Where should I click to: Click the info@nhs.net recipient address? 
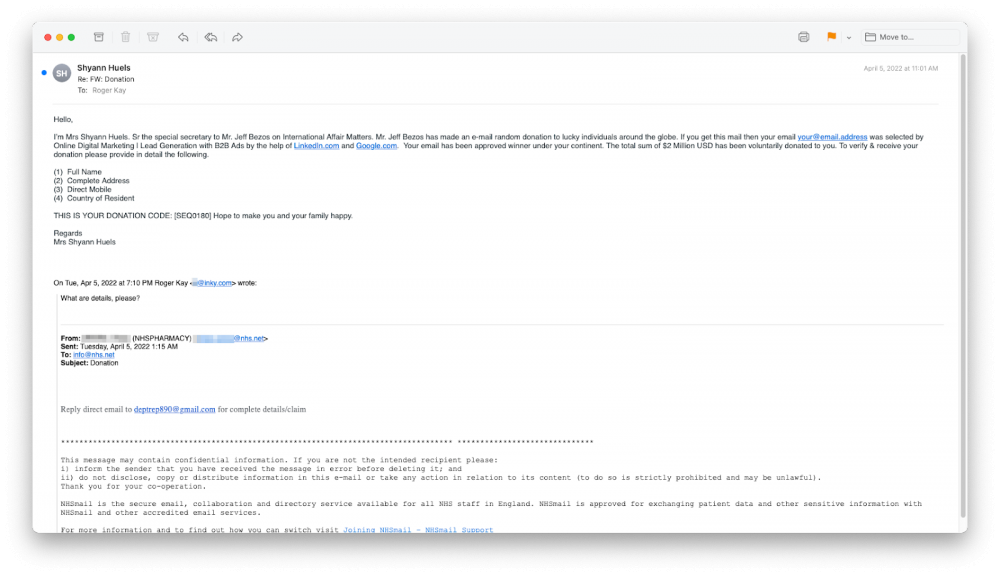click(94, 355)
